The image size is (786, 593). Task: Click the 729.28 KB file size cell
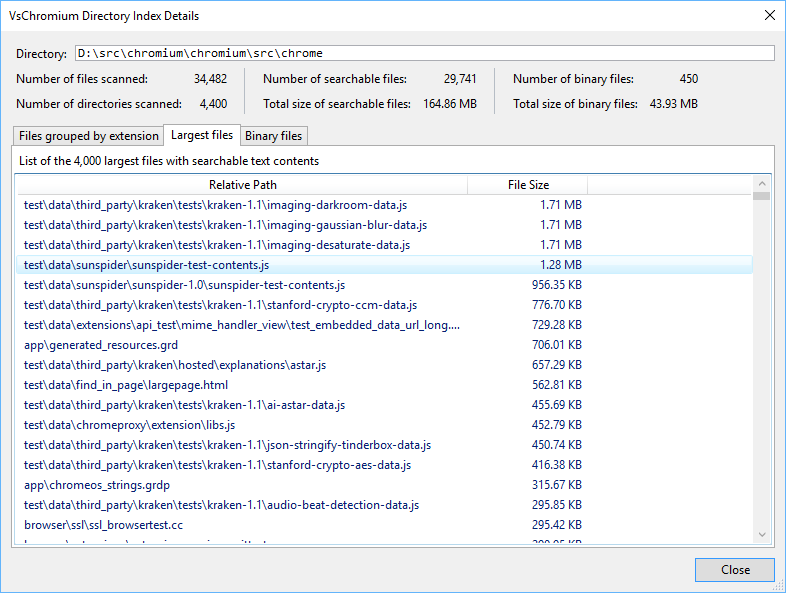(556, 325)
